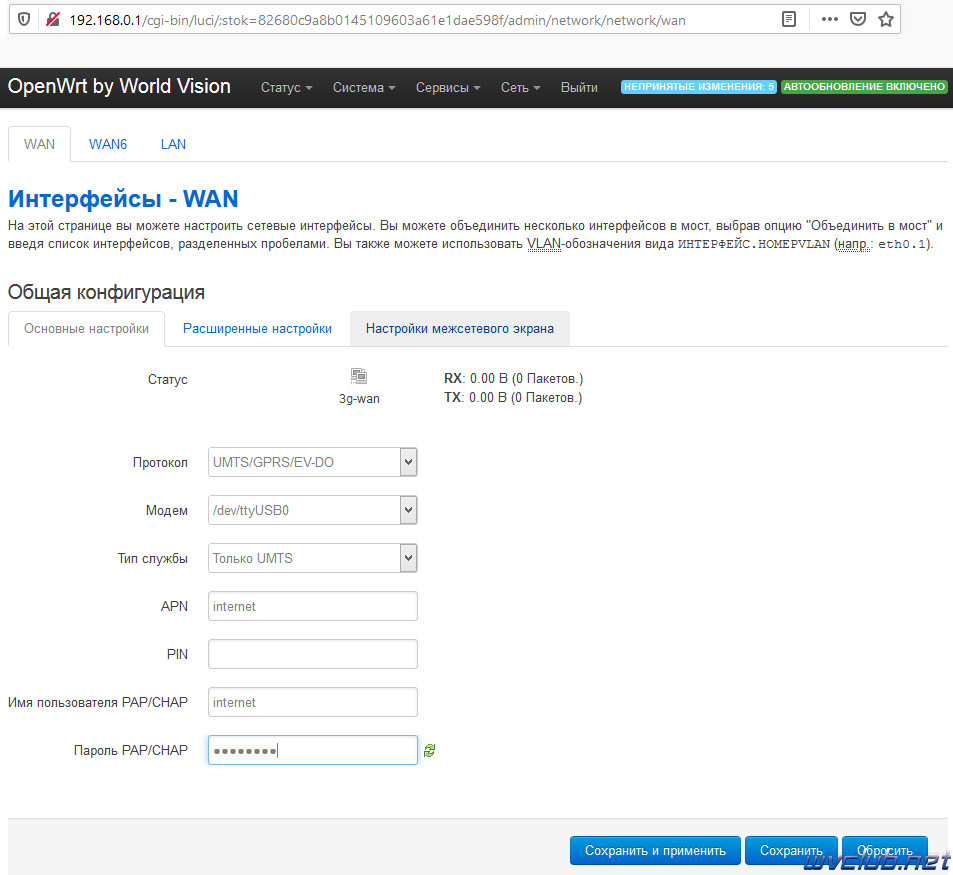953x875 pixels.
Task: Click the 3g-wan interface status icon
Action: coord(359,376)
